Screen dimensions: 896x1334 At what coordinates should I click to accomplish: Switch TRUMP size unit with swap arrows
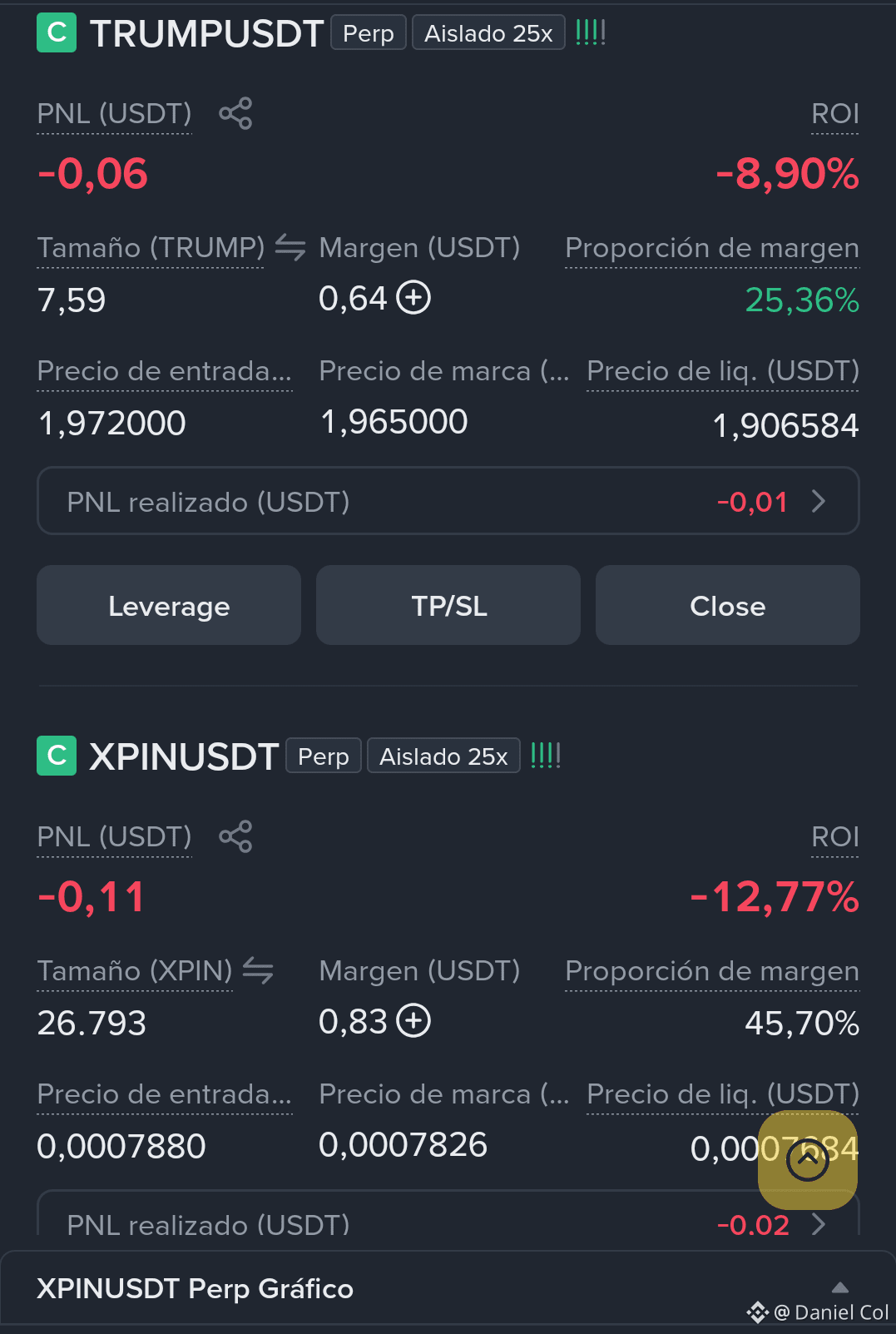[290, 247]
